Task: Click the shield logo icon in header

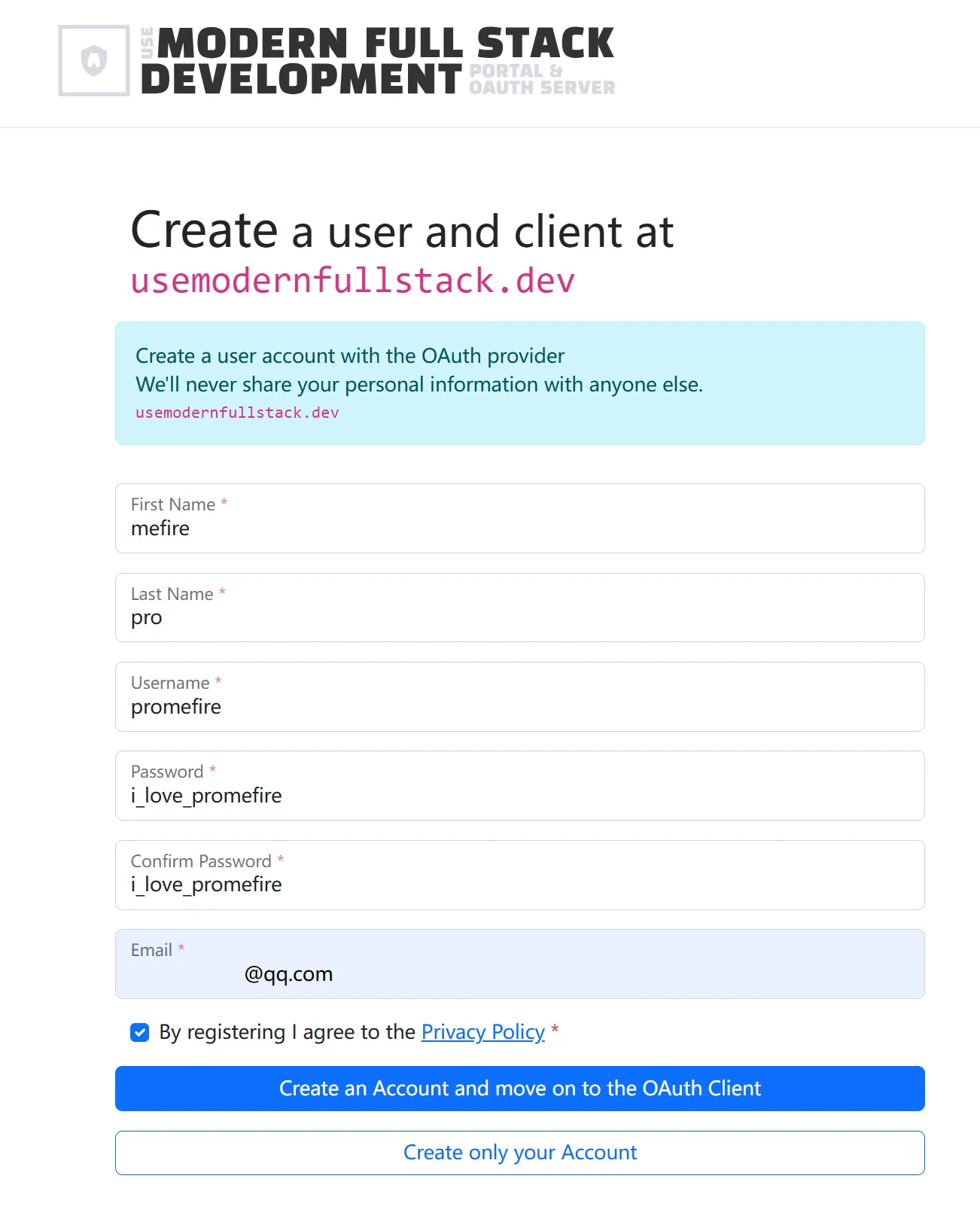Action: (94, 60)
